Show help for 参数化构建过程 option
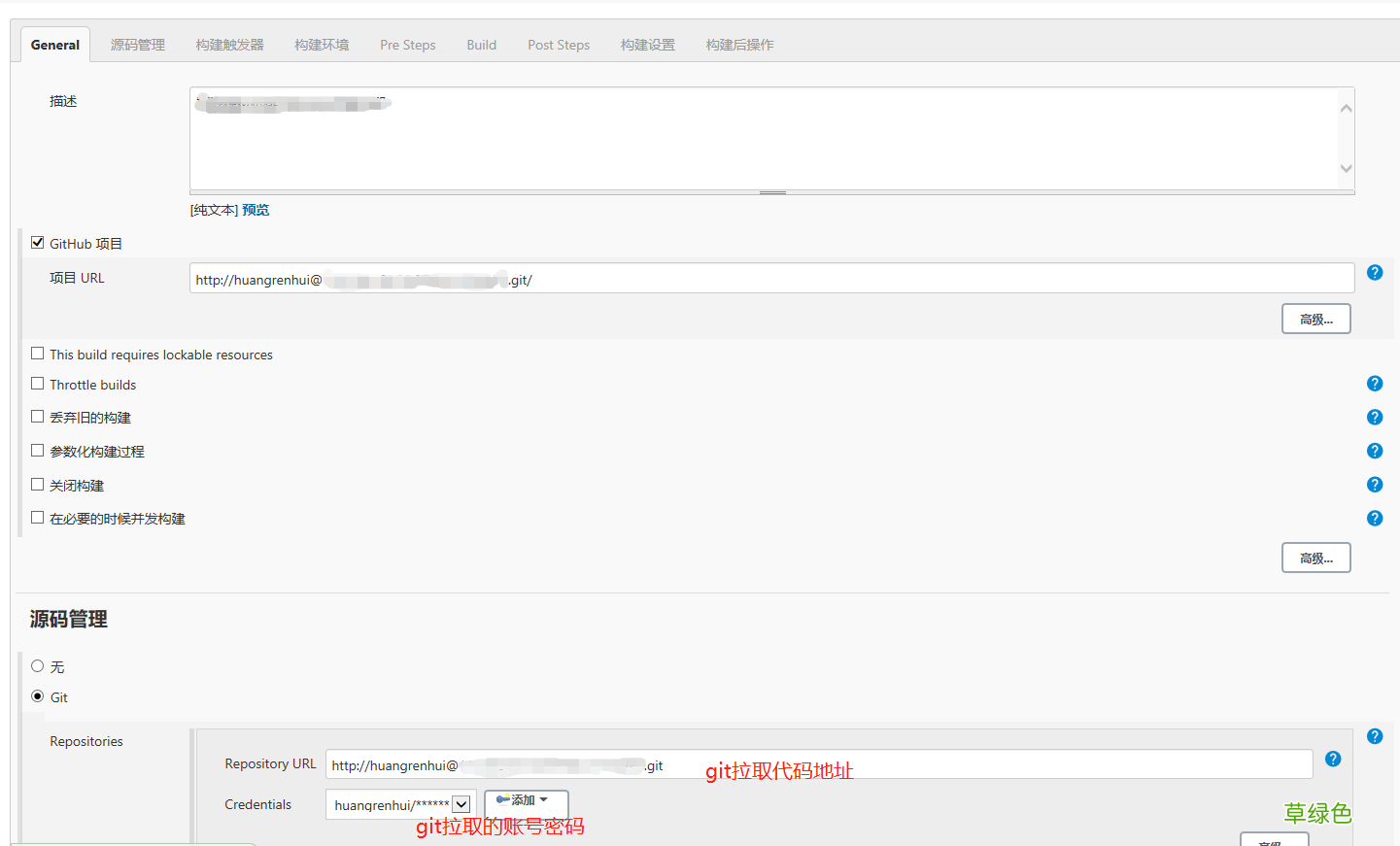Viewport: 1400px width, 846px height. tap(1374, 451)
